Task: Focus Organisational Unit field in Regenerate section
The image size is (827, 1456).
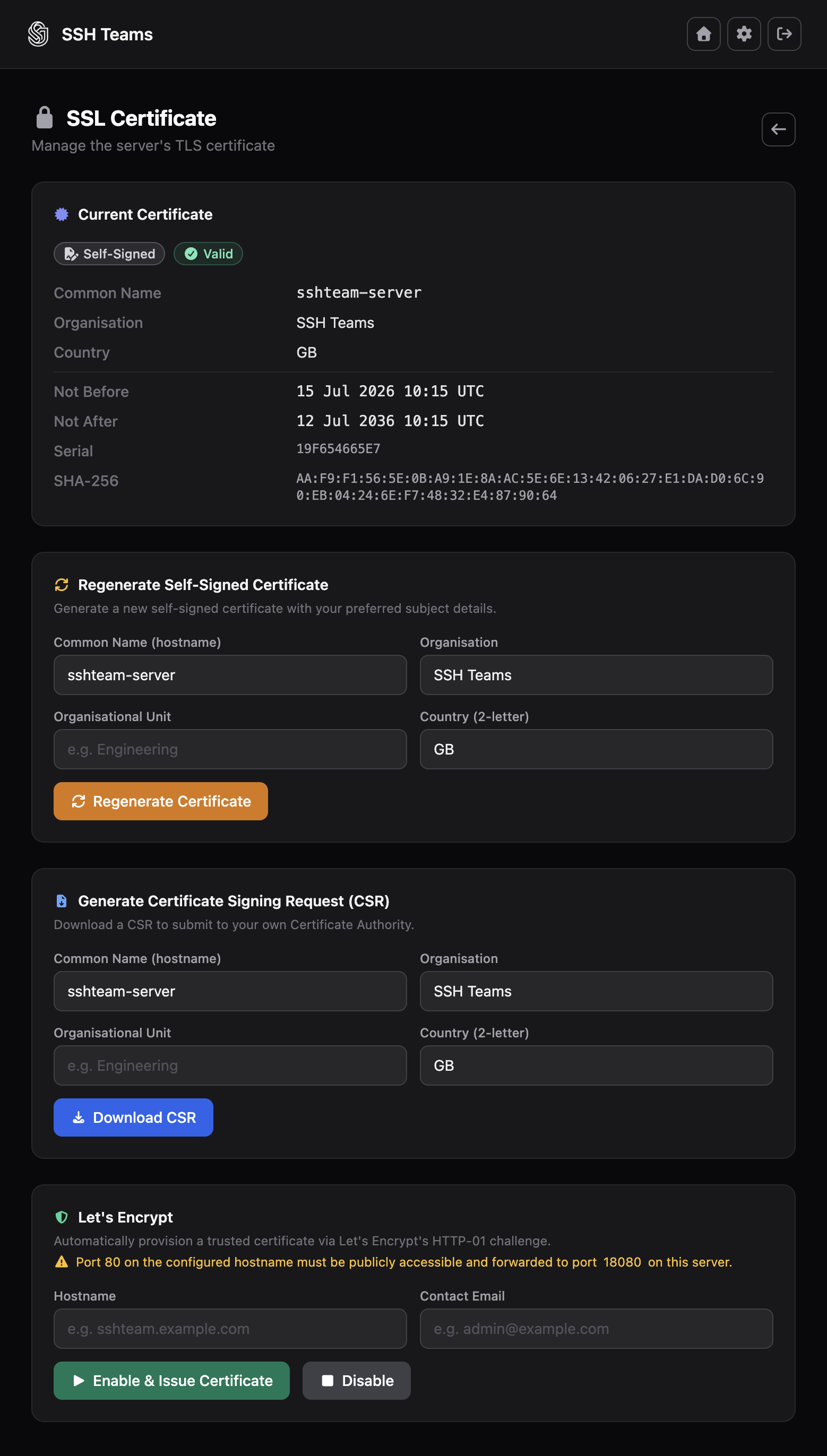Action: [230, 749]
